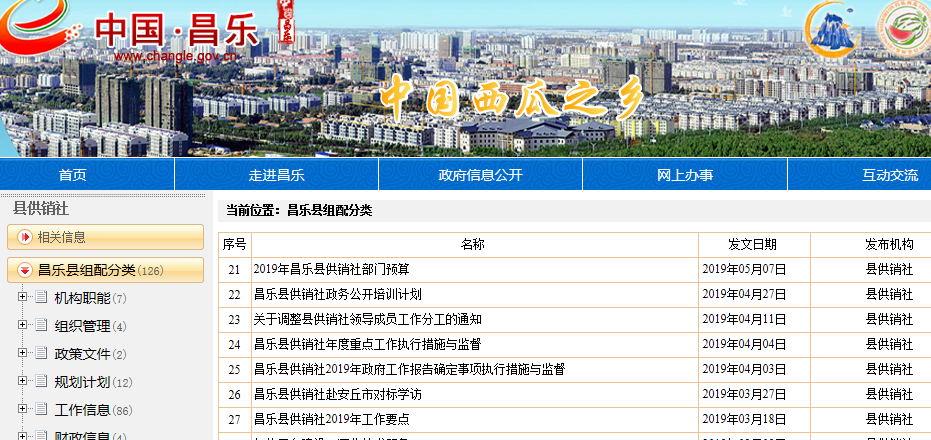931x440 pixels.
Task: Click the document icon next to 组织管理
Action: [41, 326]
